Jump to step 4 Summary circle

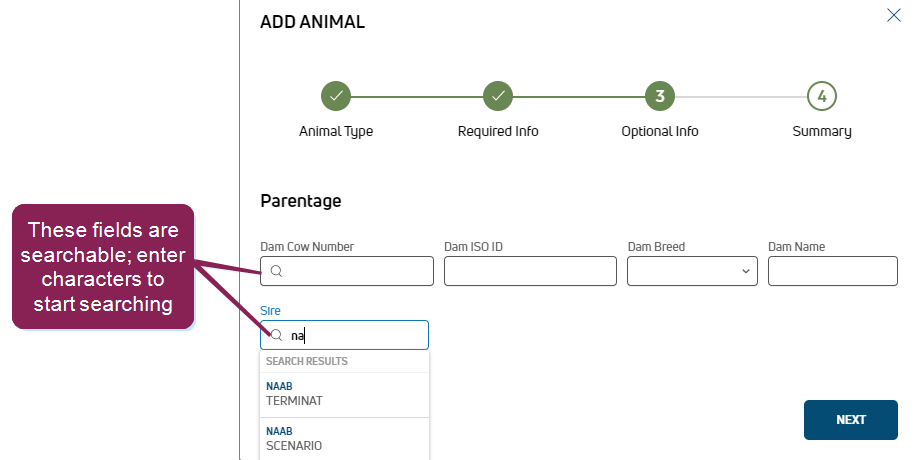coord(821,96)
